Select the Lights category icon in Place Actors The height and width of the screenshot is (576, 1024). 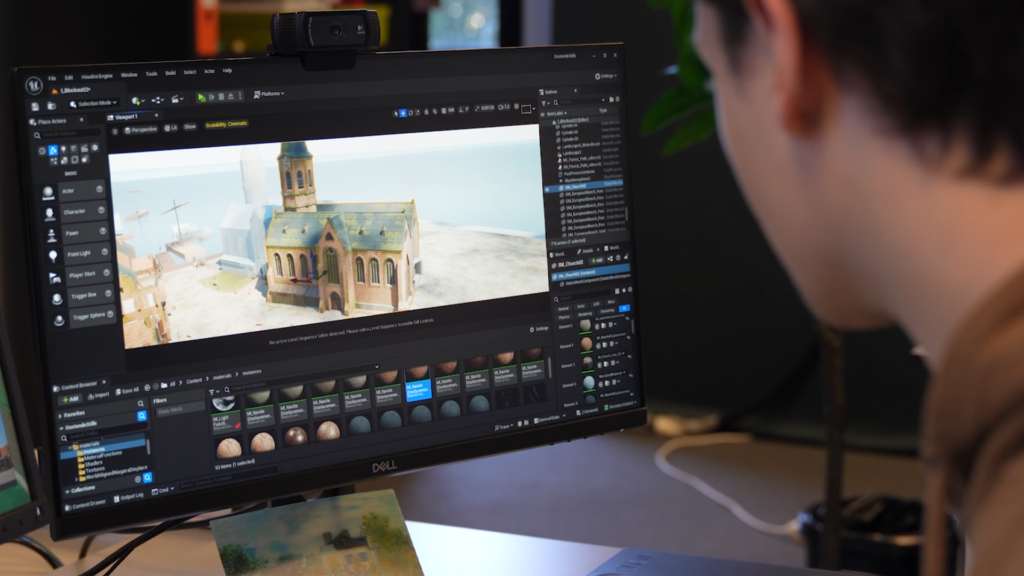[x=63, y=150]
